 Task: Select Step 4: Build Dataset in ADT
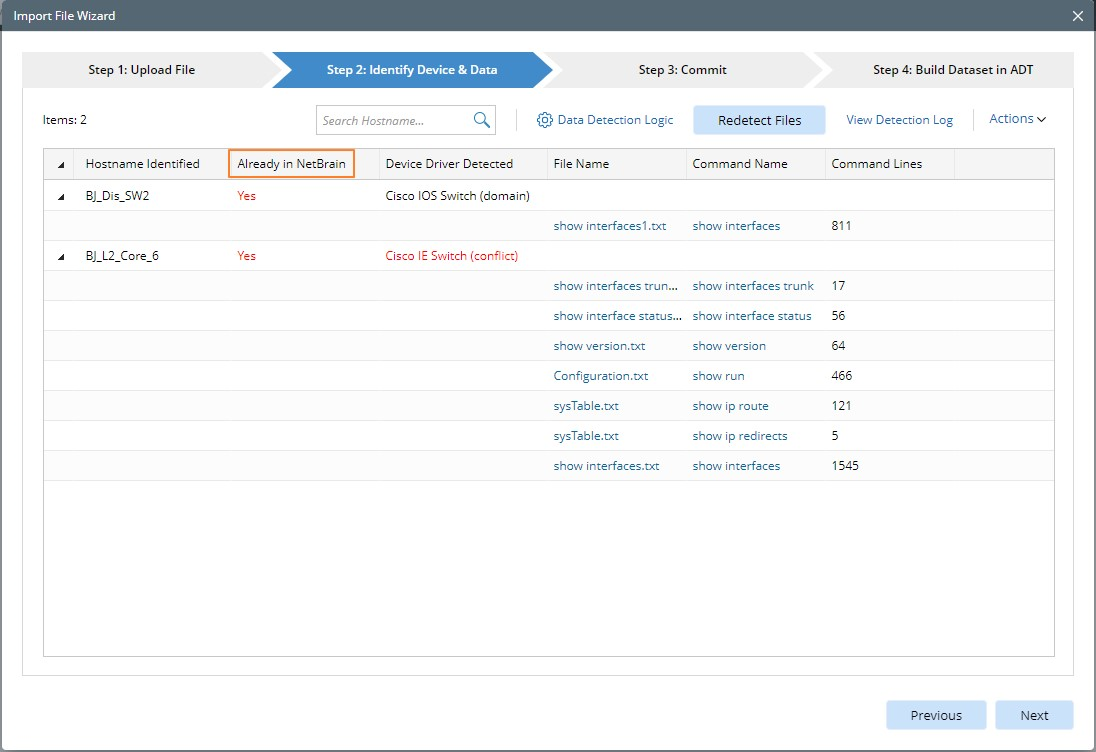(x=952, y=70)
